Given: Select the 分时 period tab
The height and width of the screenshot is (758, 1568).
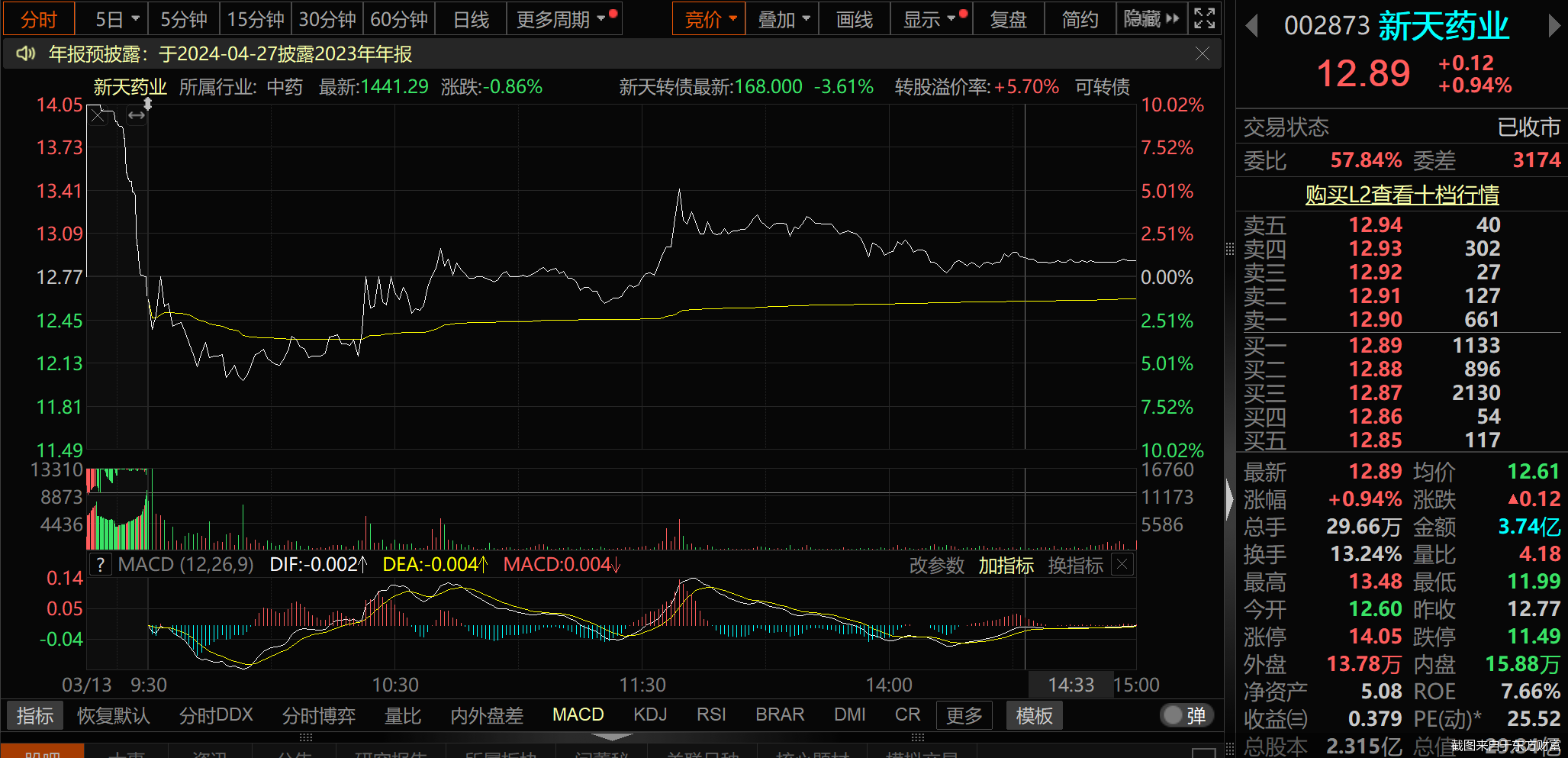Looking at the screenshot, I should pyautogui.click(x=39, y=19).
